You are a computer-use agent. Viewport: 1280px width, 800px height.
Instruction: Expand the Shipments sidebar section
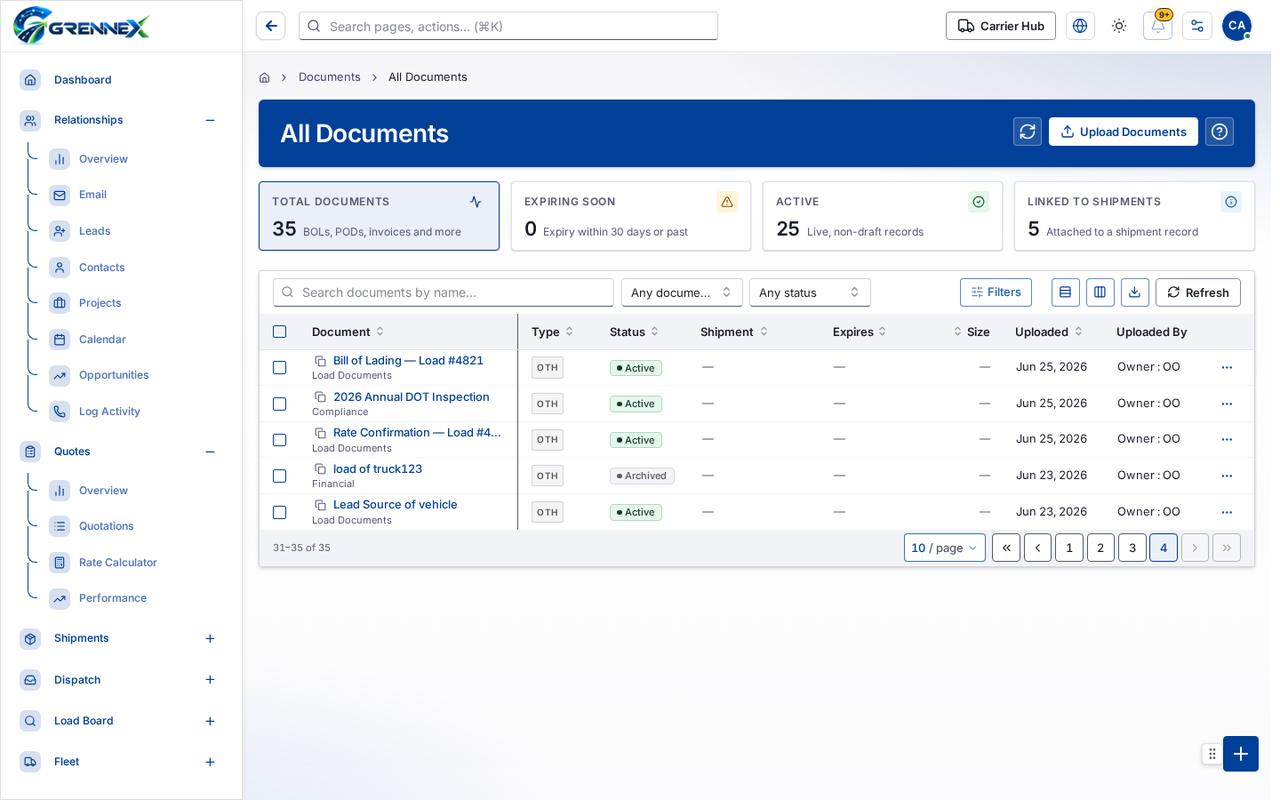click(x=210, y=638)
